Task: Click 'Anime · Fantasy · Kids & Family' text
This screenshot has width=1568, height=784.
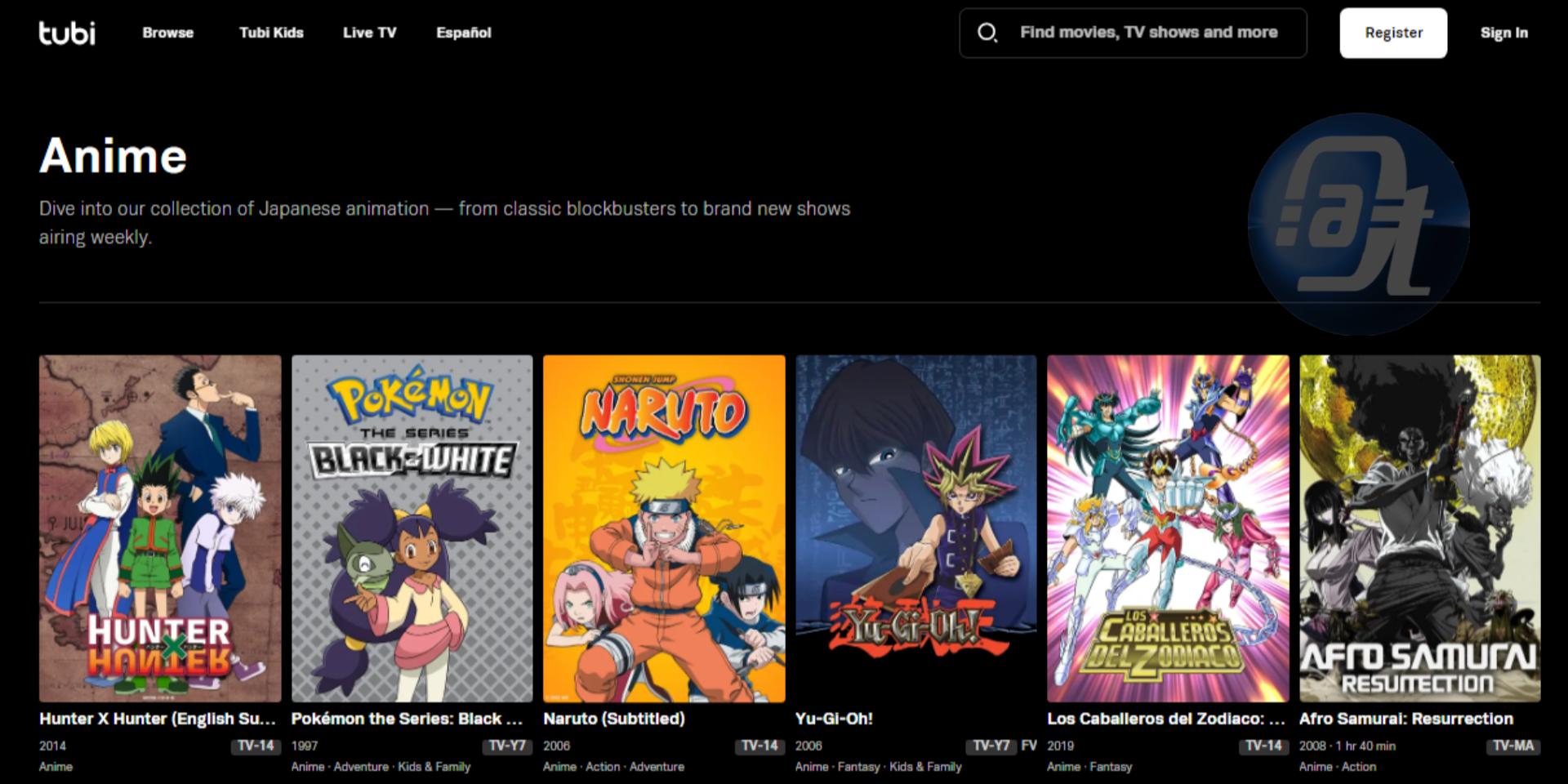Action: [879, 767]
